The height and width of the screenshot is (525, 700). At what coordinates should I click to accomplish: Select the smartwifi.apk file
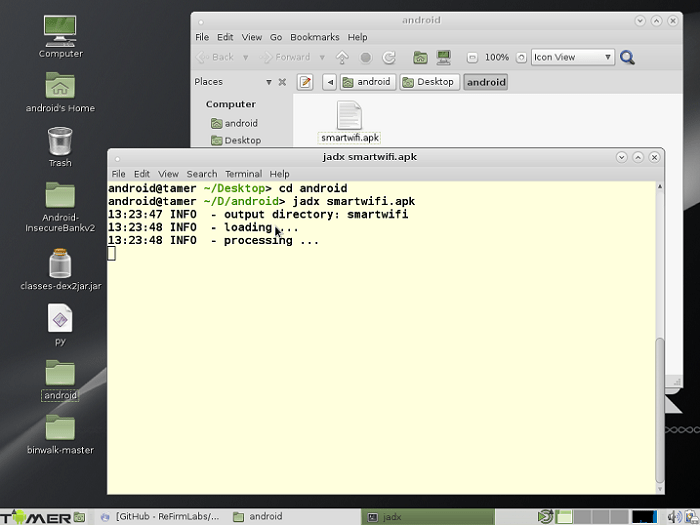(349, 122)
